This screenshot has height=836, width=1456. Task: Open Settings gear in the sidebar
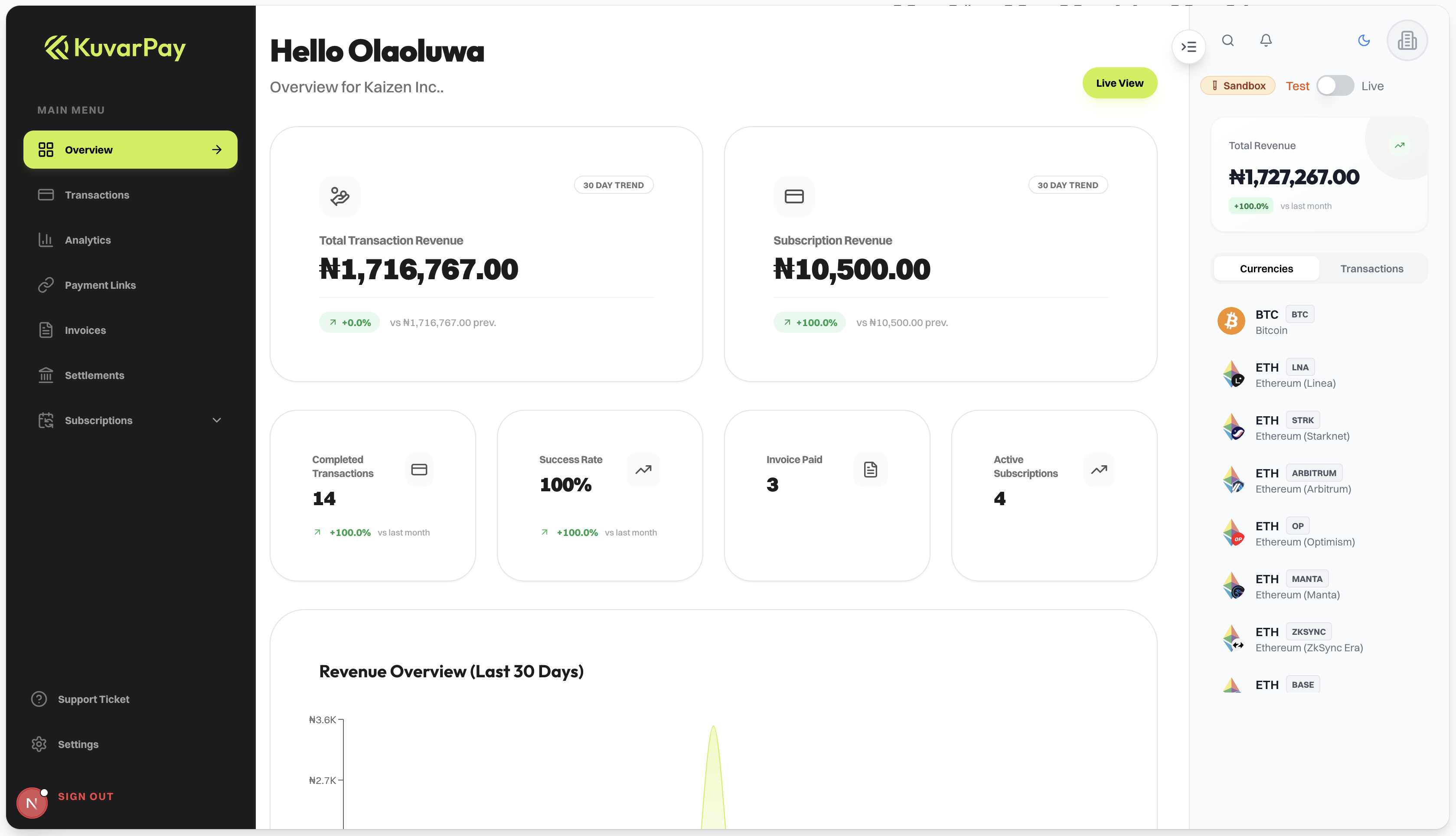(x=39, y=744)
